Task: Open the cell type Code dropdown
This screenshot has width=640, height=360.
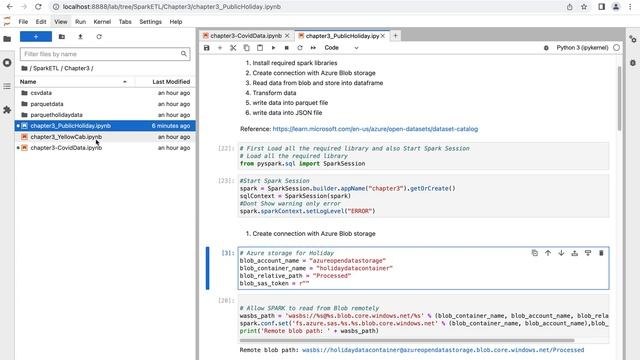Action: point(341,48)
